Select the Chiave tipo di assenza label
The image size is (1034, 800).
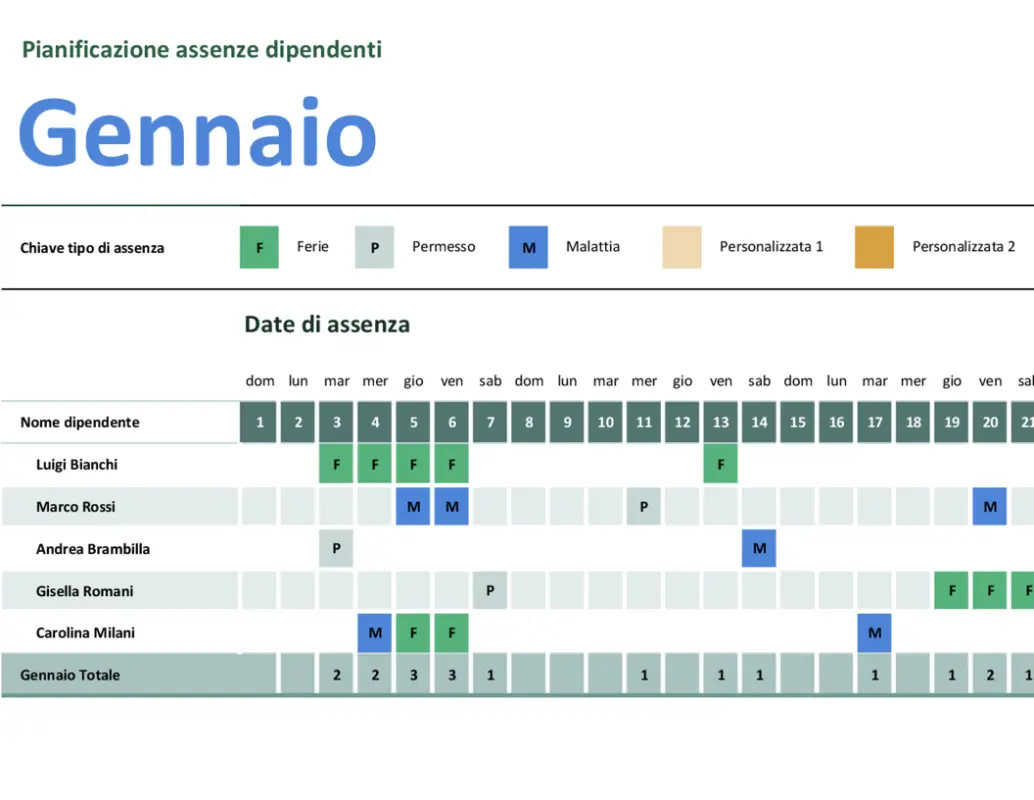[92, 248]
